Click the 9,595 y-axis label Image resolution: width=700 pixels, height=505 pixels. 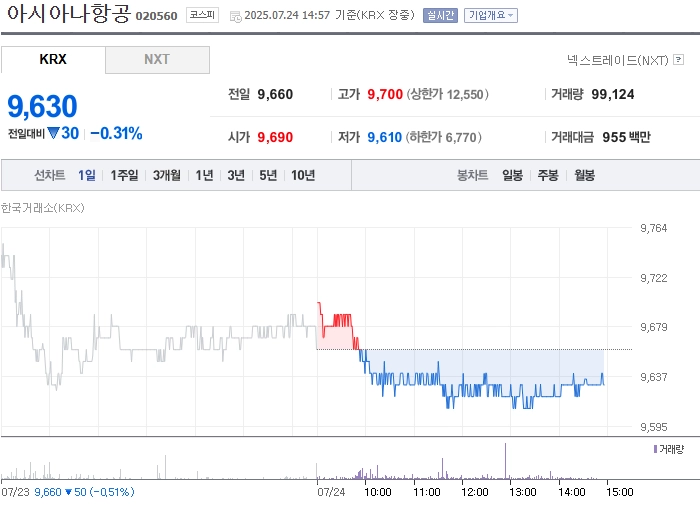pos(654,427)
